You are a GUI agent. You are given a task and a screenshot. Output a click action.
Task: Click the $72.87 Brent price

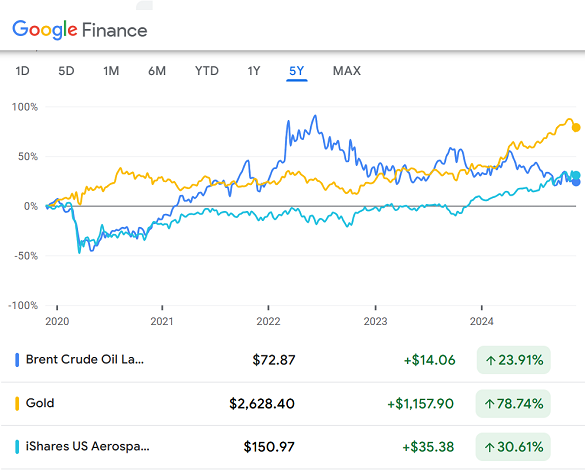[274, 360]
